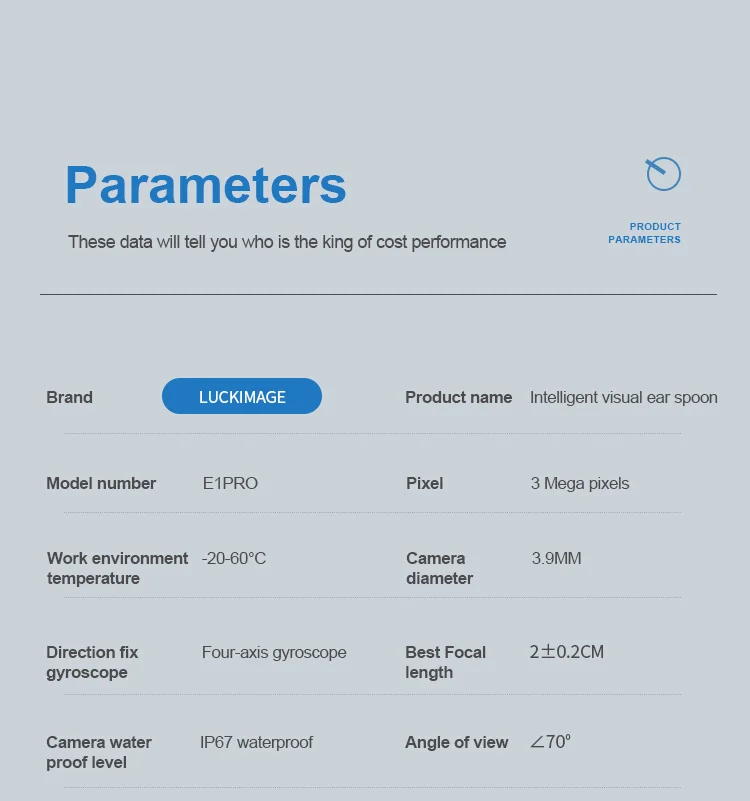Select the Four-axis gyroscope value
750x801 pixels.
click(x=274, y=652)
